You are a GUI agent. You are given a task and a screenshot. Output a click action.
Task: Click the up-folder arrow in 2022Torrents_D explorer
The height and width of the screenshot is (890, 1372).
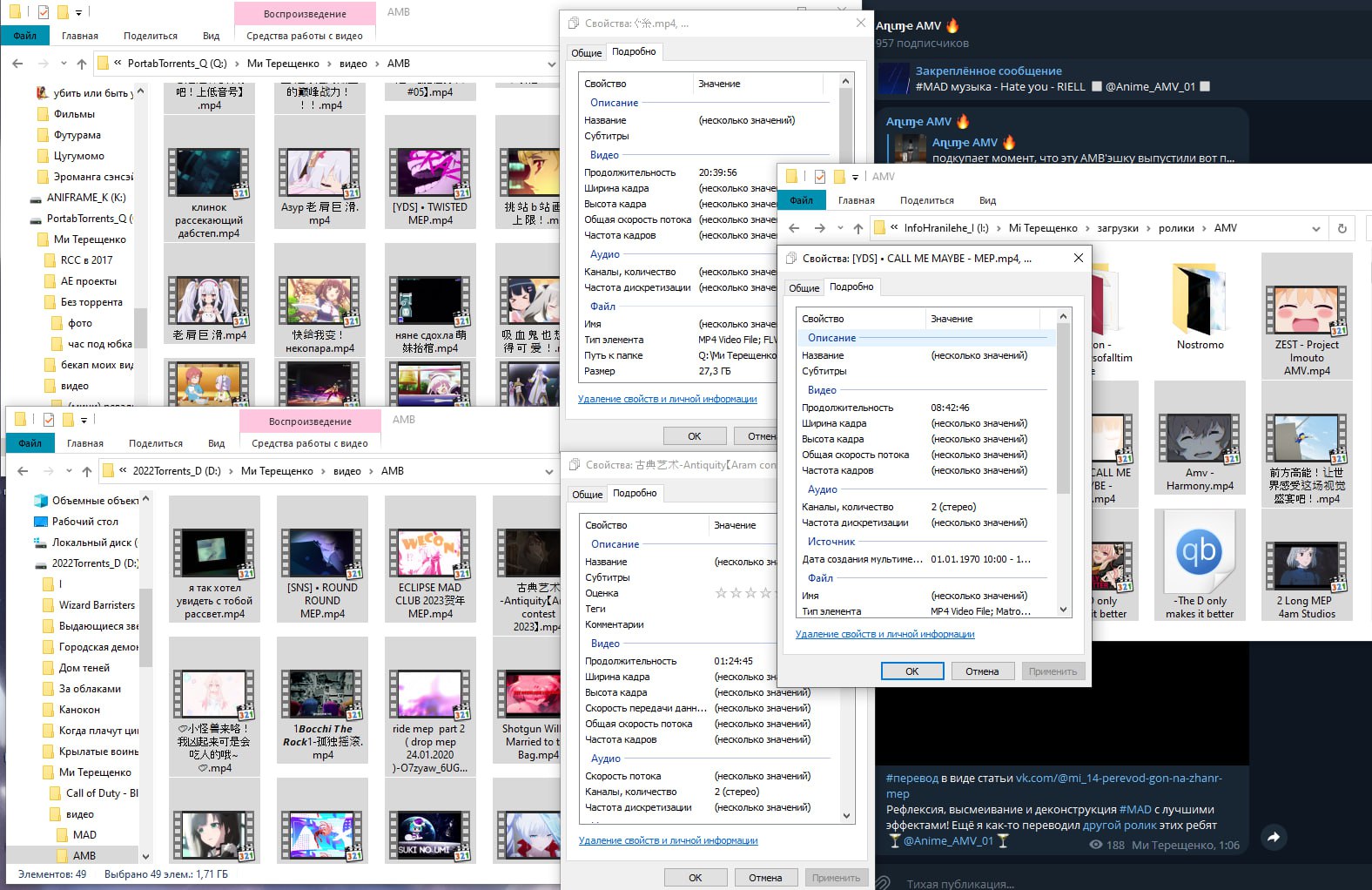click(x=87, y=471)
